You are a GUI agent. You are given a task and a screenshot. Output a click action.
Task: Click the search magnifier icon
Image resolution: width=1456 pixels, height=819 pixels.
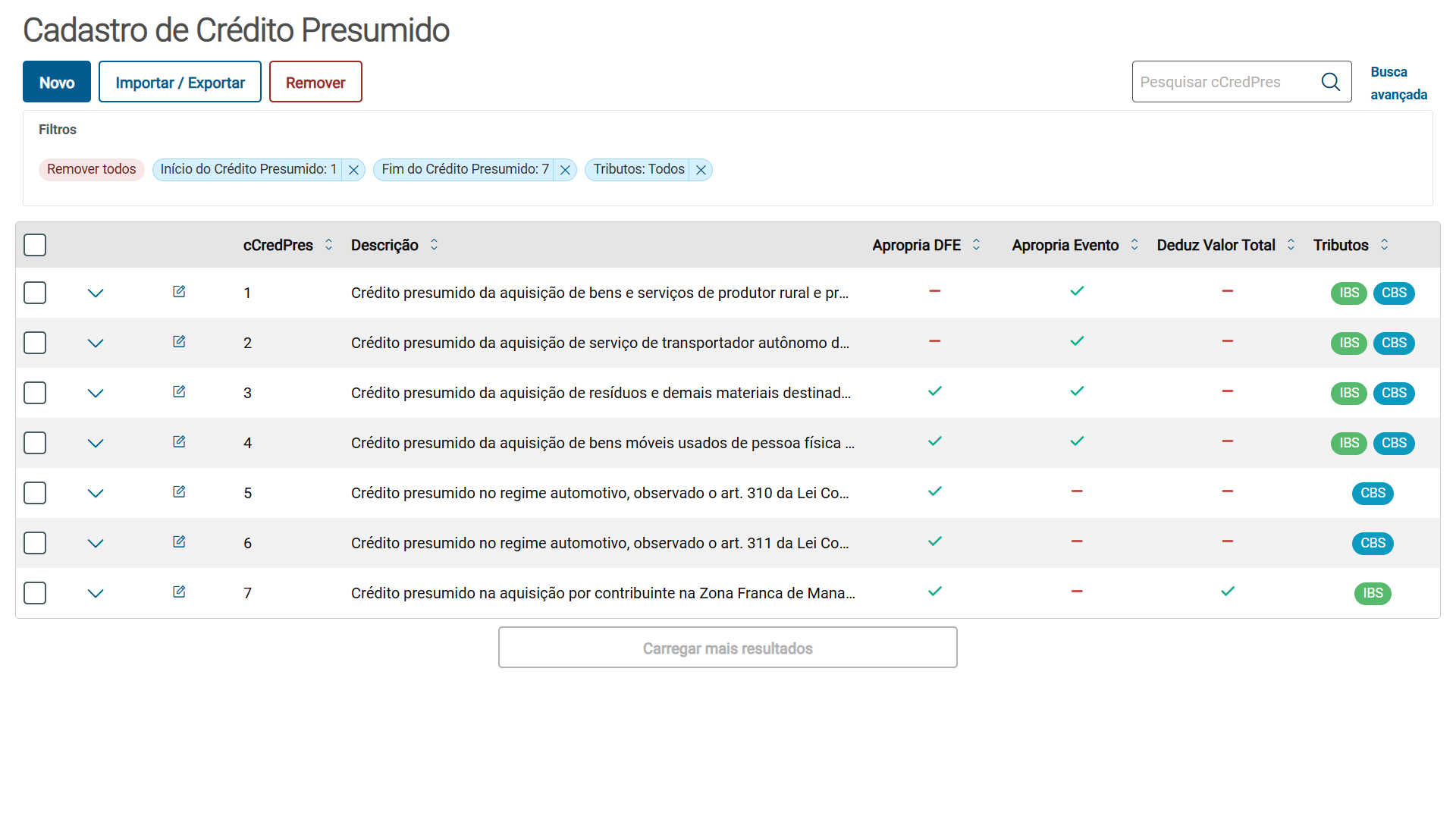1330,82
